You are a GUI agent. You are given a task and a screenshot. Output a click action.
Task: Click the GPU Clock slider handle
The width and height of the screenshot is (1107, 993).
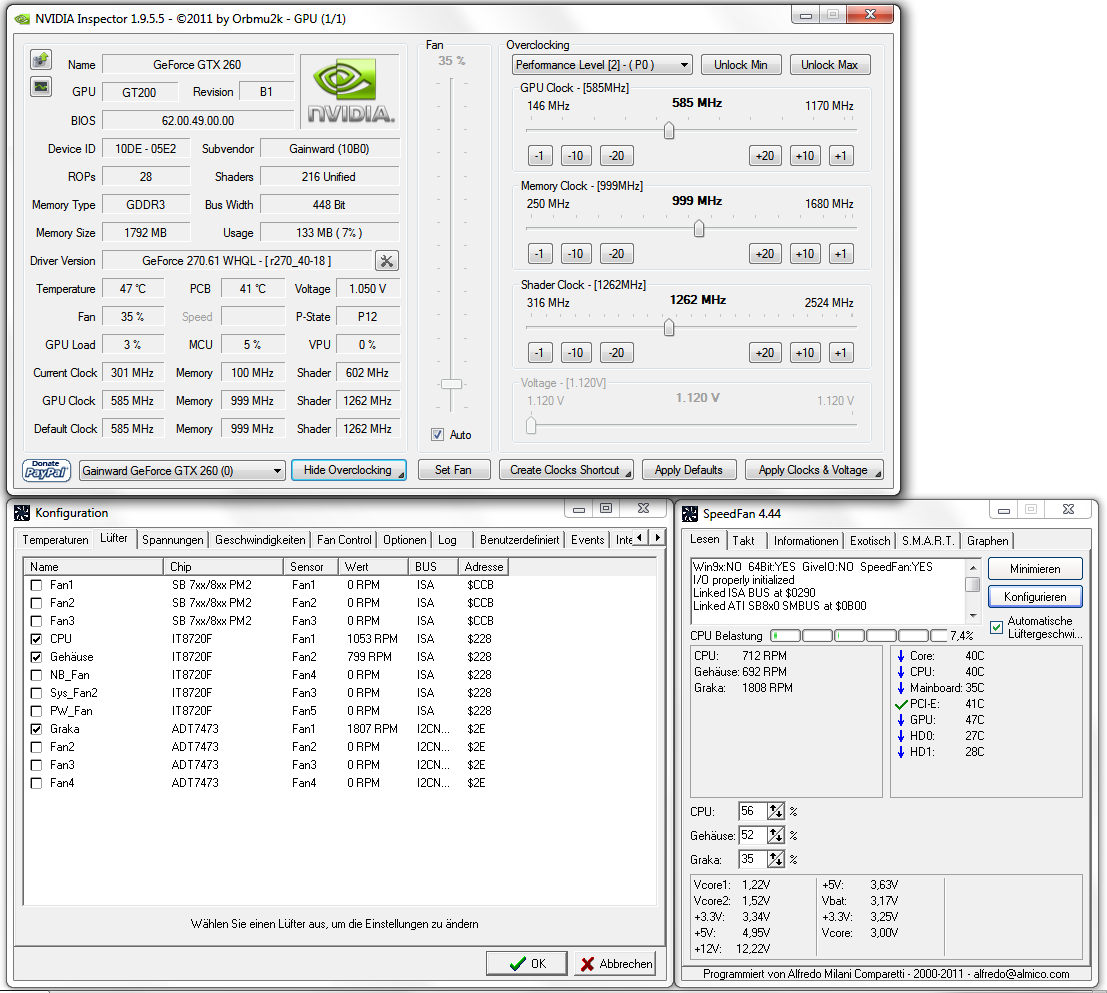point(669,131)
